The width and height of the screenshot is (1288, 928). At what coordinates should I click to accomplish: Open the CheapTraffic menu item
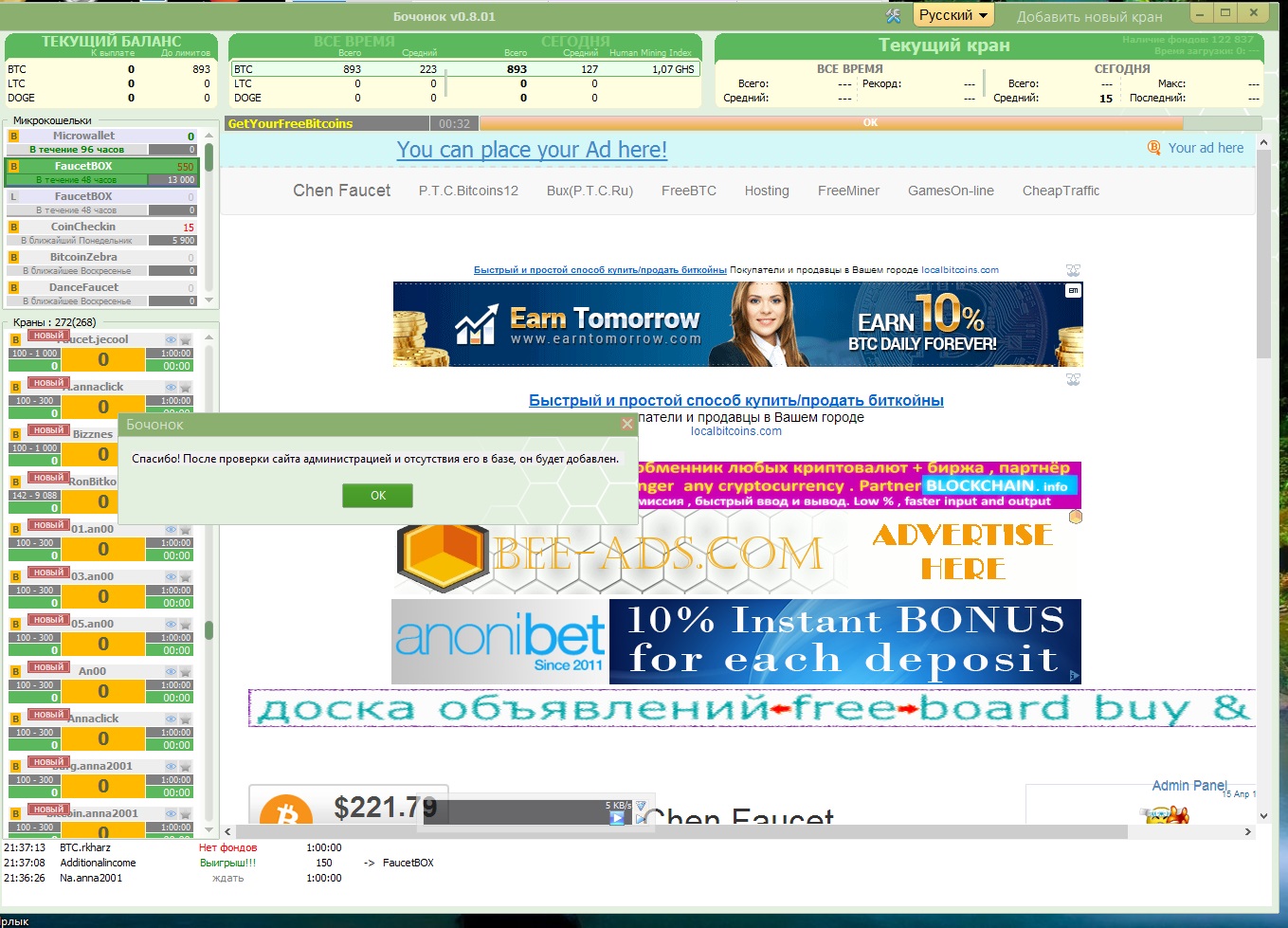coord(1061,191)
